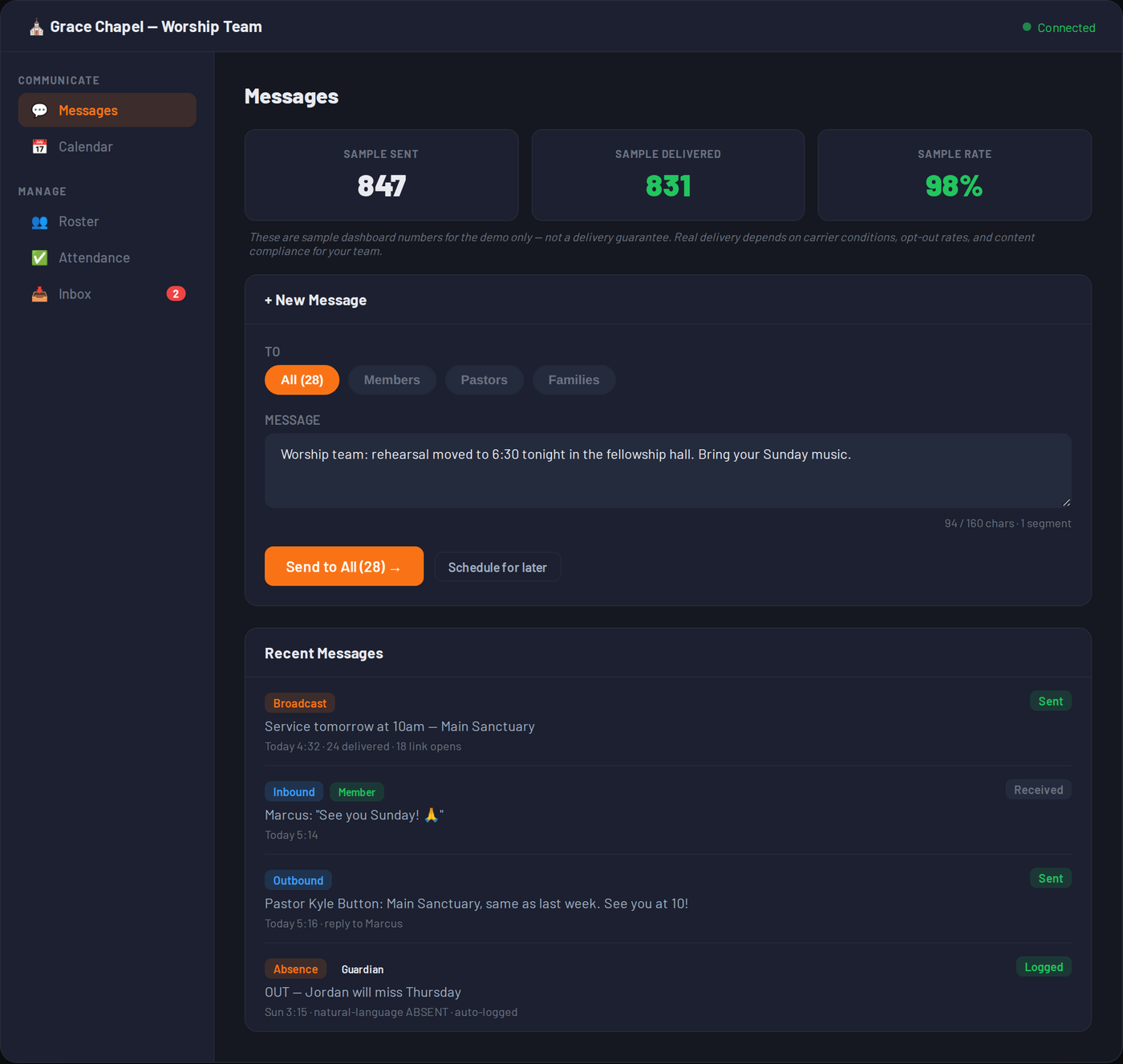Open the Inbox page

click(x=107, y=294)
